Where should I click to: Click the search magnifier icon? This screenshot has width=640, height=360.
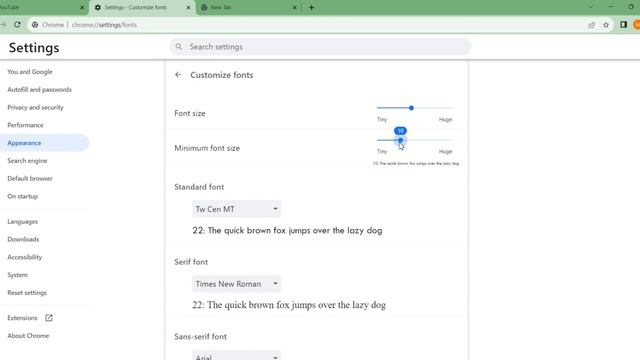click(179, 47)
